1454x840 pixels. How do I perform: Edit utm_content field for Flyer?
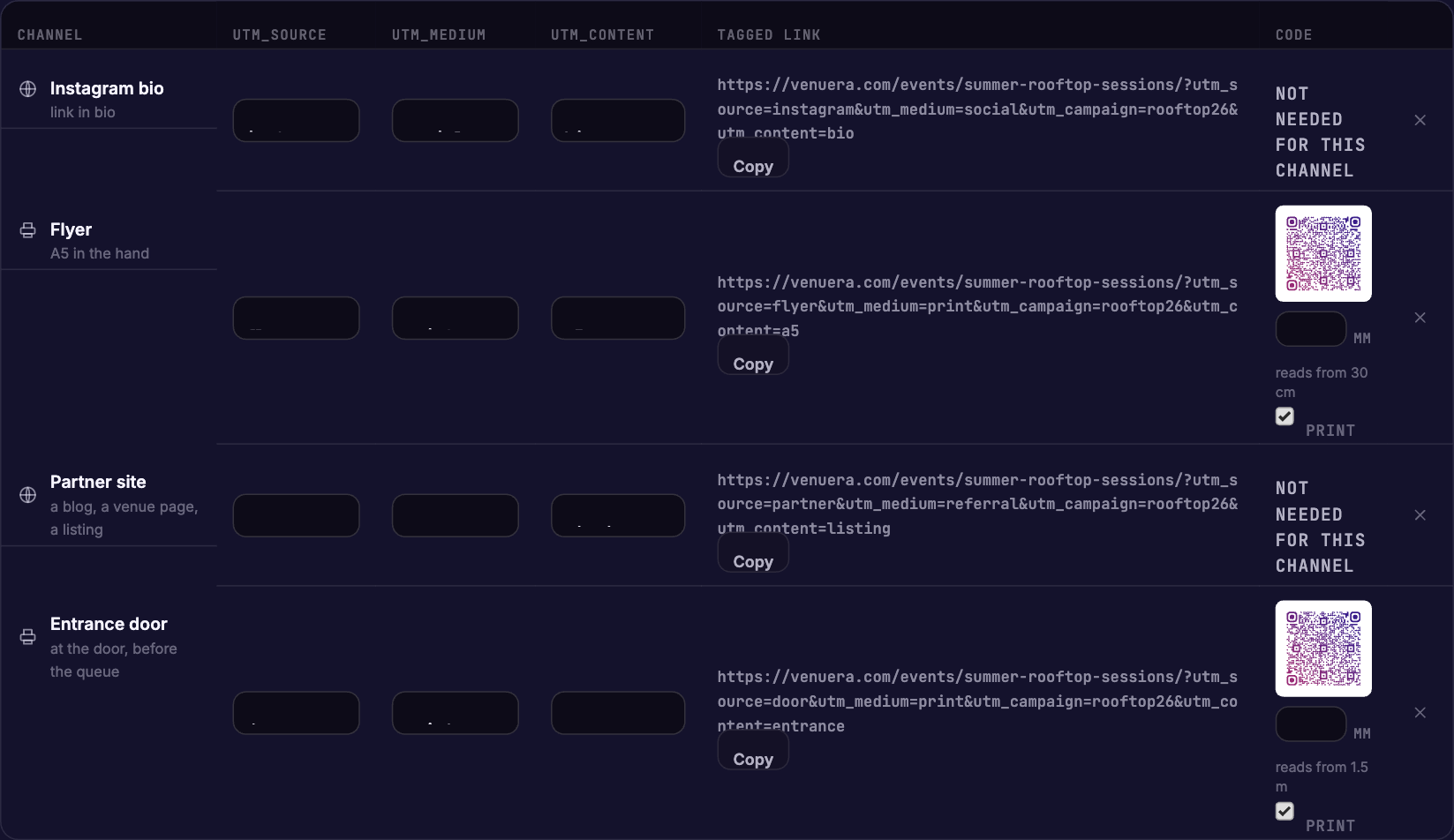pyautogui.click(x=618, y=318)
